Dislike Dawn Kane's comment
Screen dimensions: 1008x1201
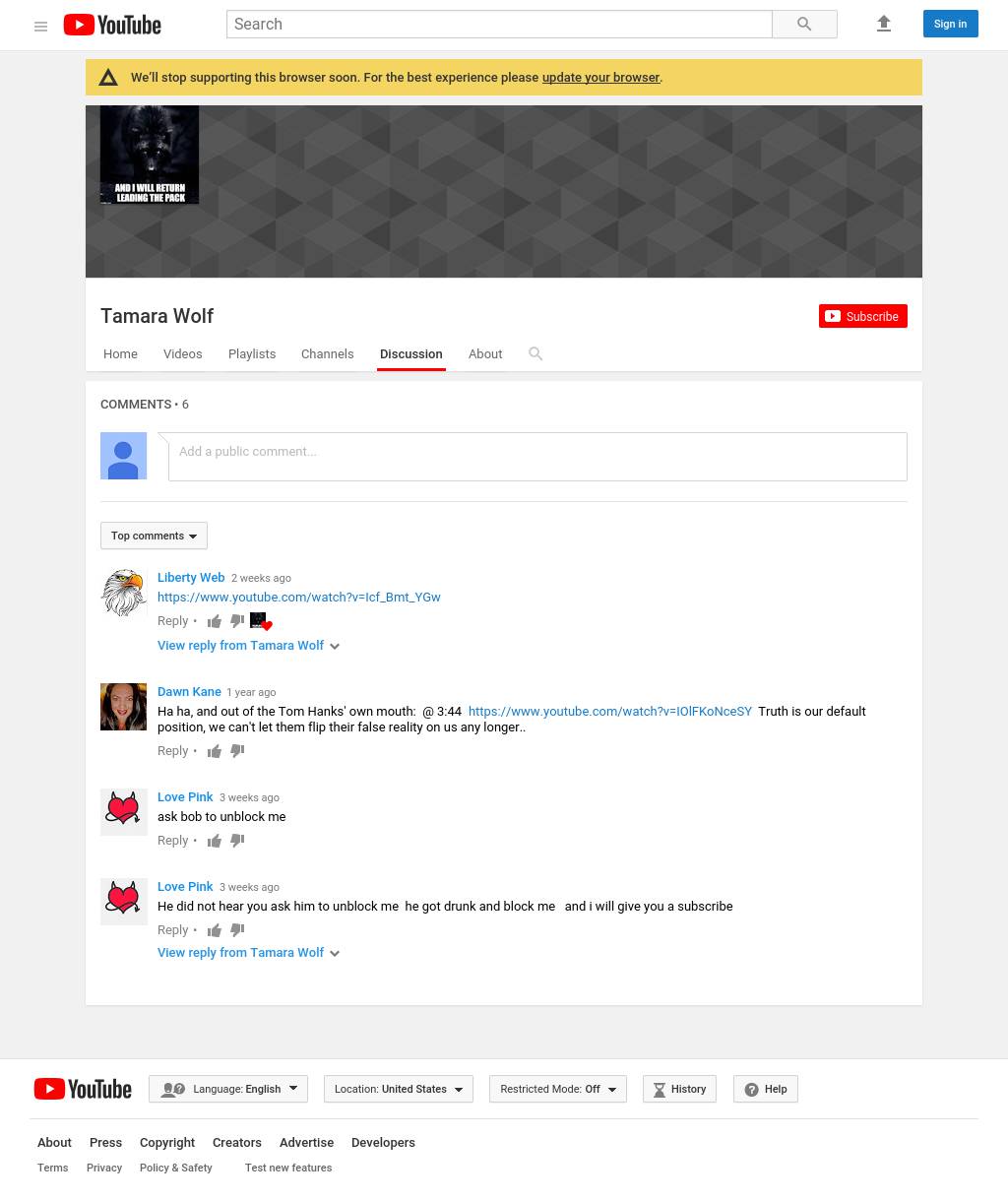(237, 751)
